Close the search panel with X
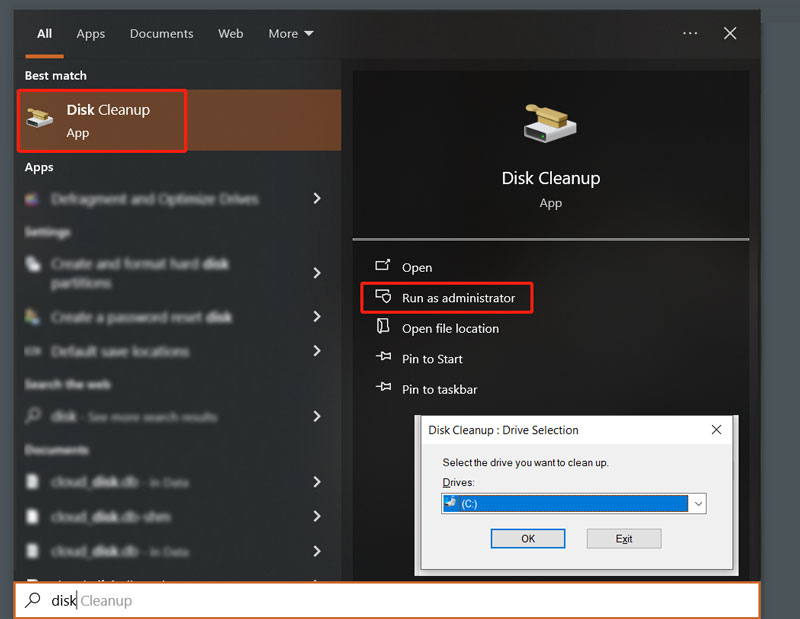 pos(730,33)
